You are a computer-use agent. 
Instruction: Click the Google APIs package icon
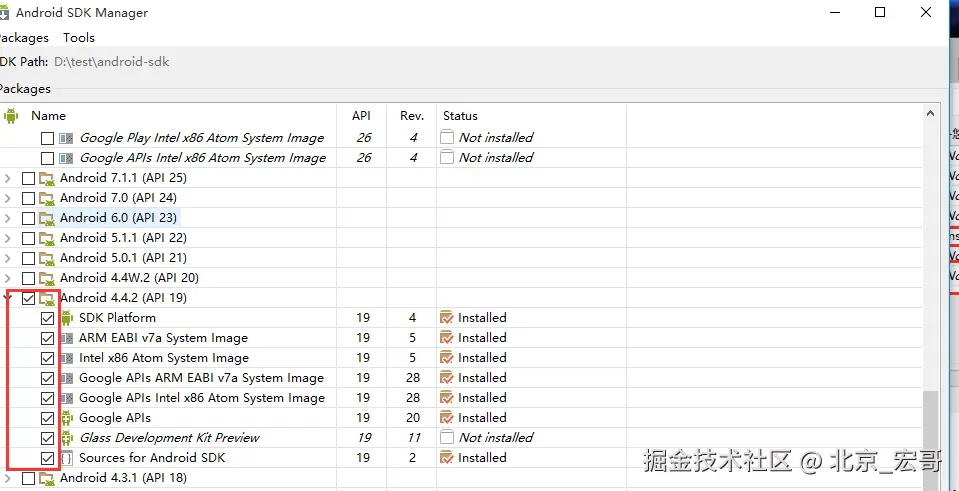[x=67, y=418]
